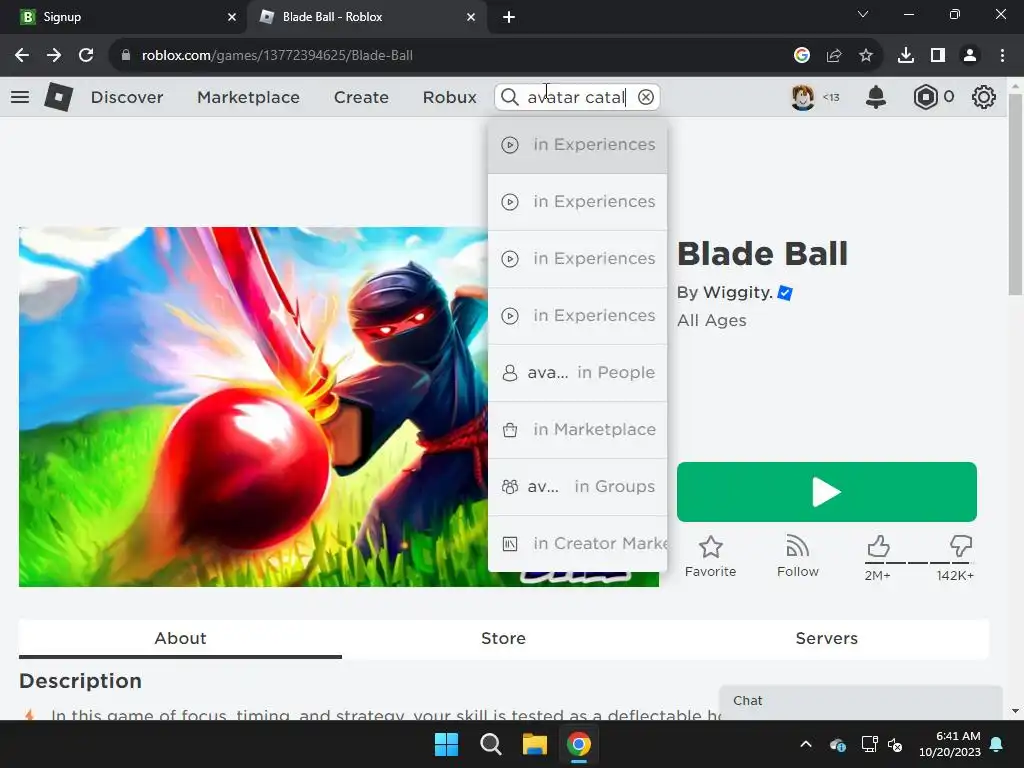The width and height of the screenshot is (1024, 768).
Task: Go forward with the browser forward arrow
Action: 54,56
